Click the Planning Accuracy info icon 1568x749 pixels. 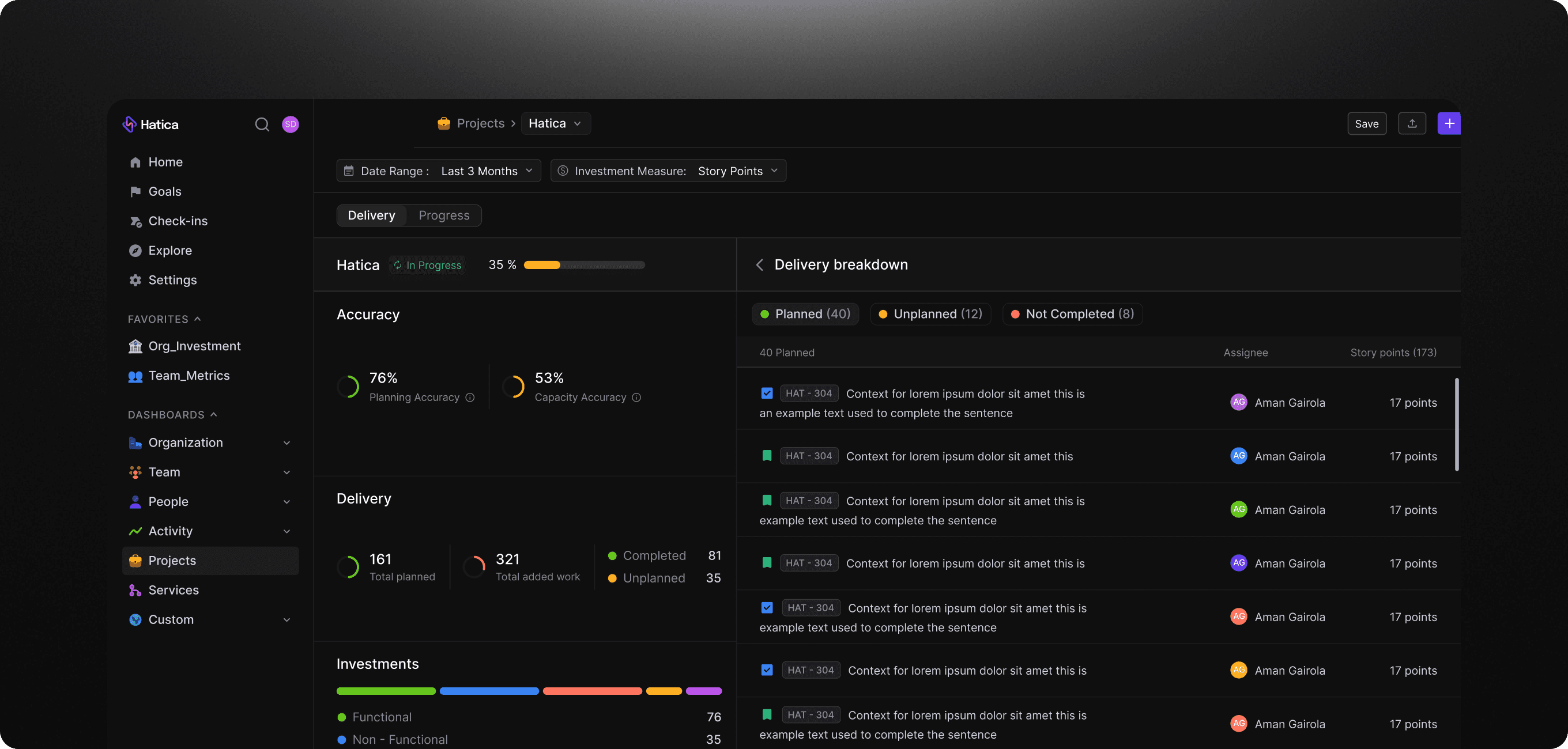pos(470,398)
